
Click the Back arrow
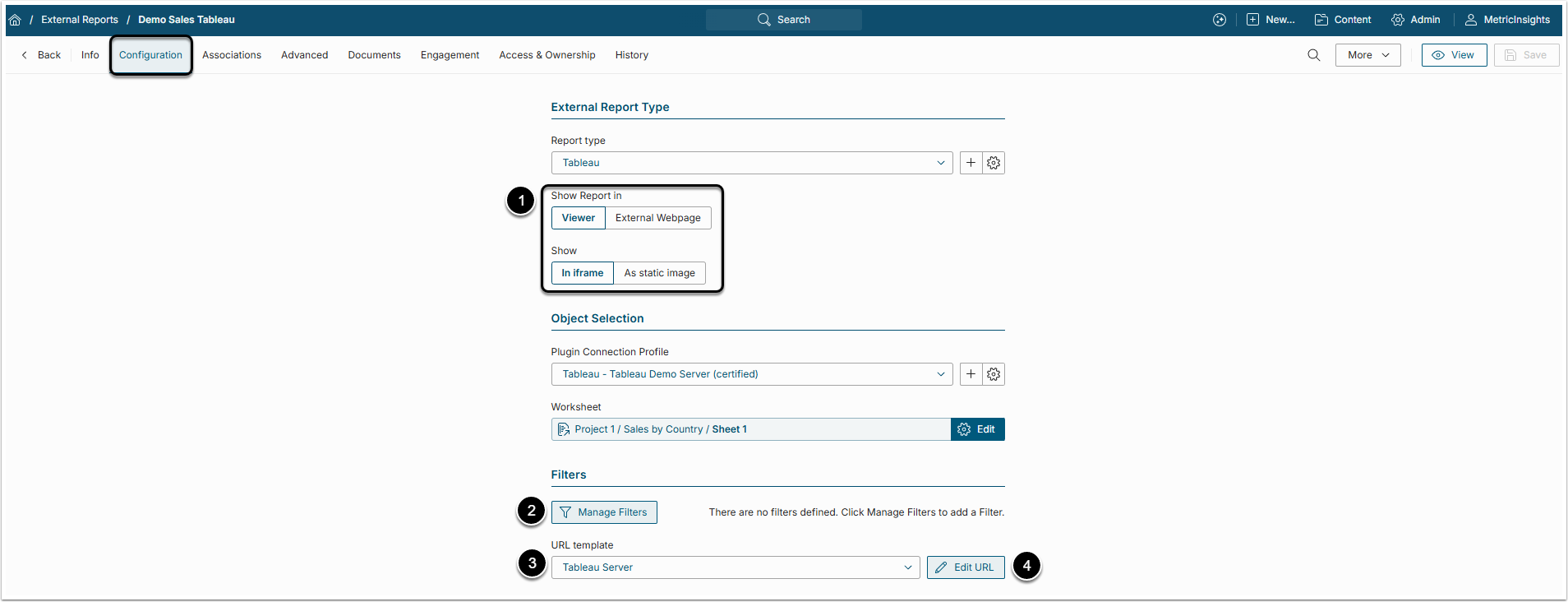point(41,55)
